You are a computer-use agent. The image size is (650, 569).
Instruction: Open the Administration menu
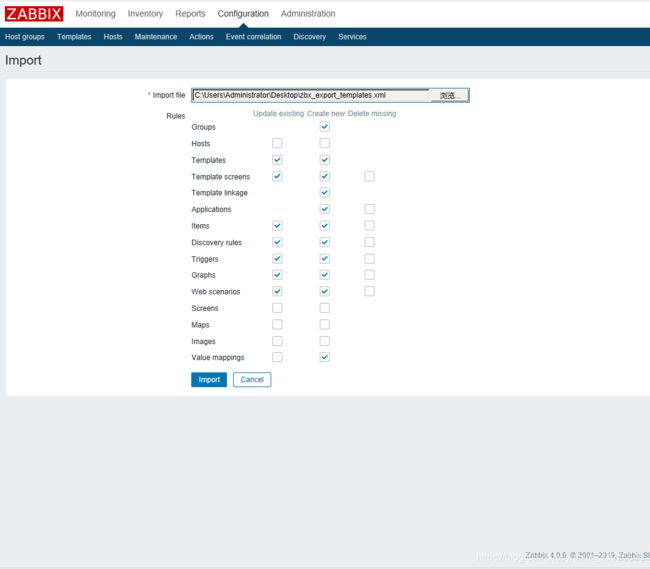point(308,14)
